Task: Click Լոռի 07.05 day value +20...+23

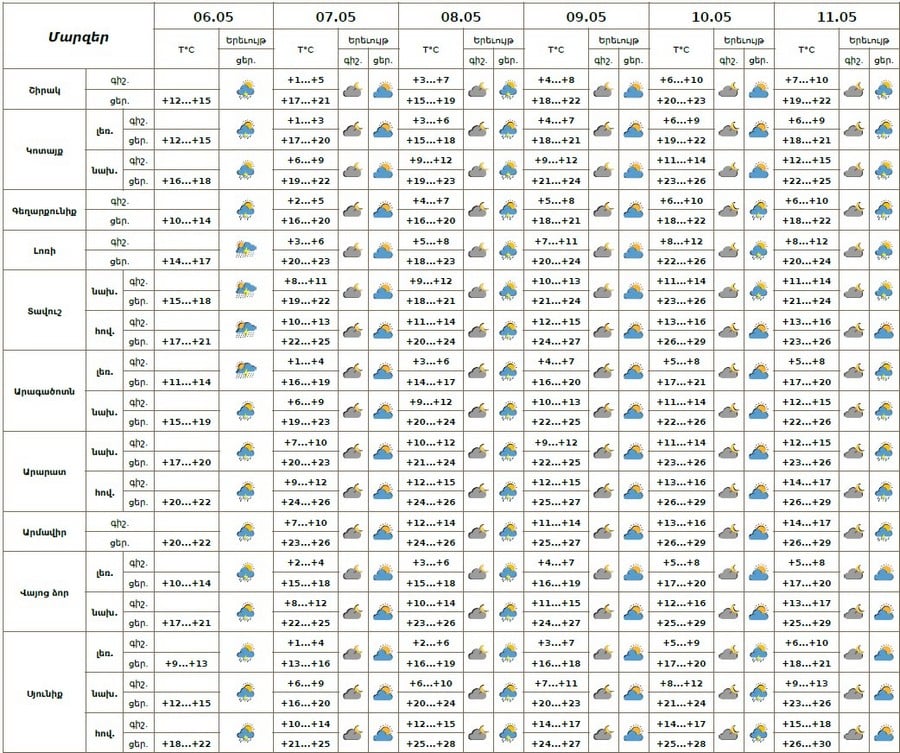Action: 306,261
